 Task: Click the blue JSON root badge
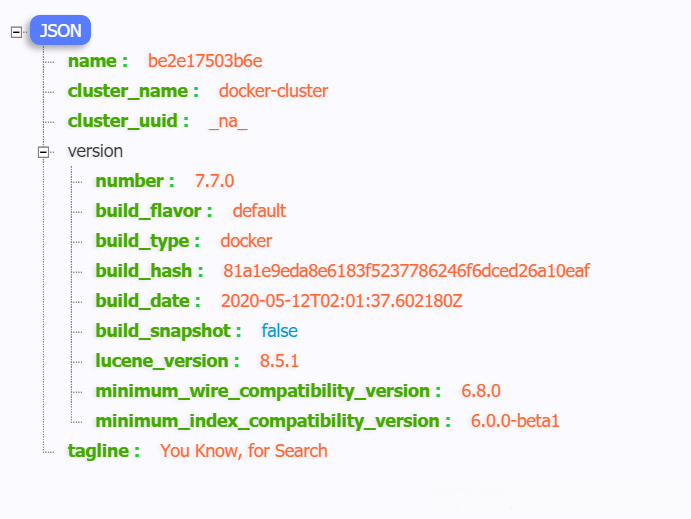[x=60, y=31]
